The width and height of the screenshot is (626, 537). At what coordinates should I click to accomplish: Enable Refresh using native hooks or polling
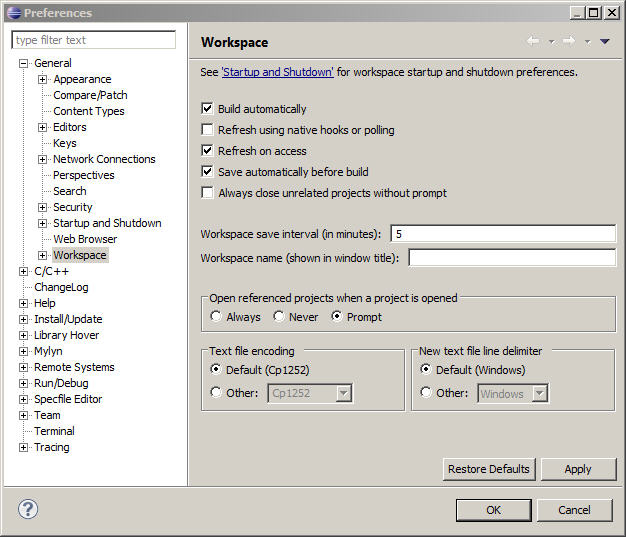point(208,130)
